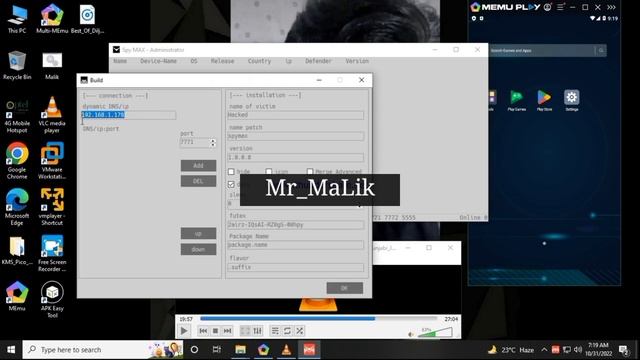Open Android Settings in MEmu Play
The image size is (640, 360).
point(571,100)
